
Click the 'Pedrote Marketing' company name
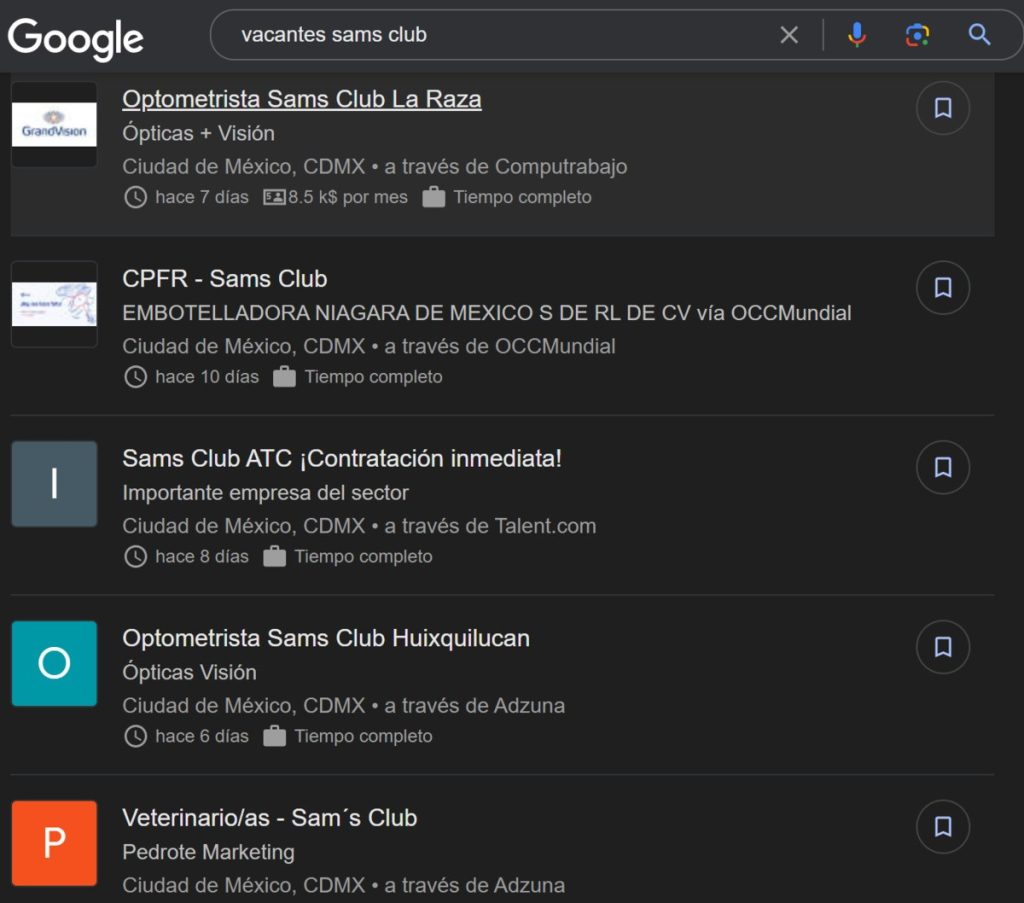point(208,851)
